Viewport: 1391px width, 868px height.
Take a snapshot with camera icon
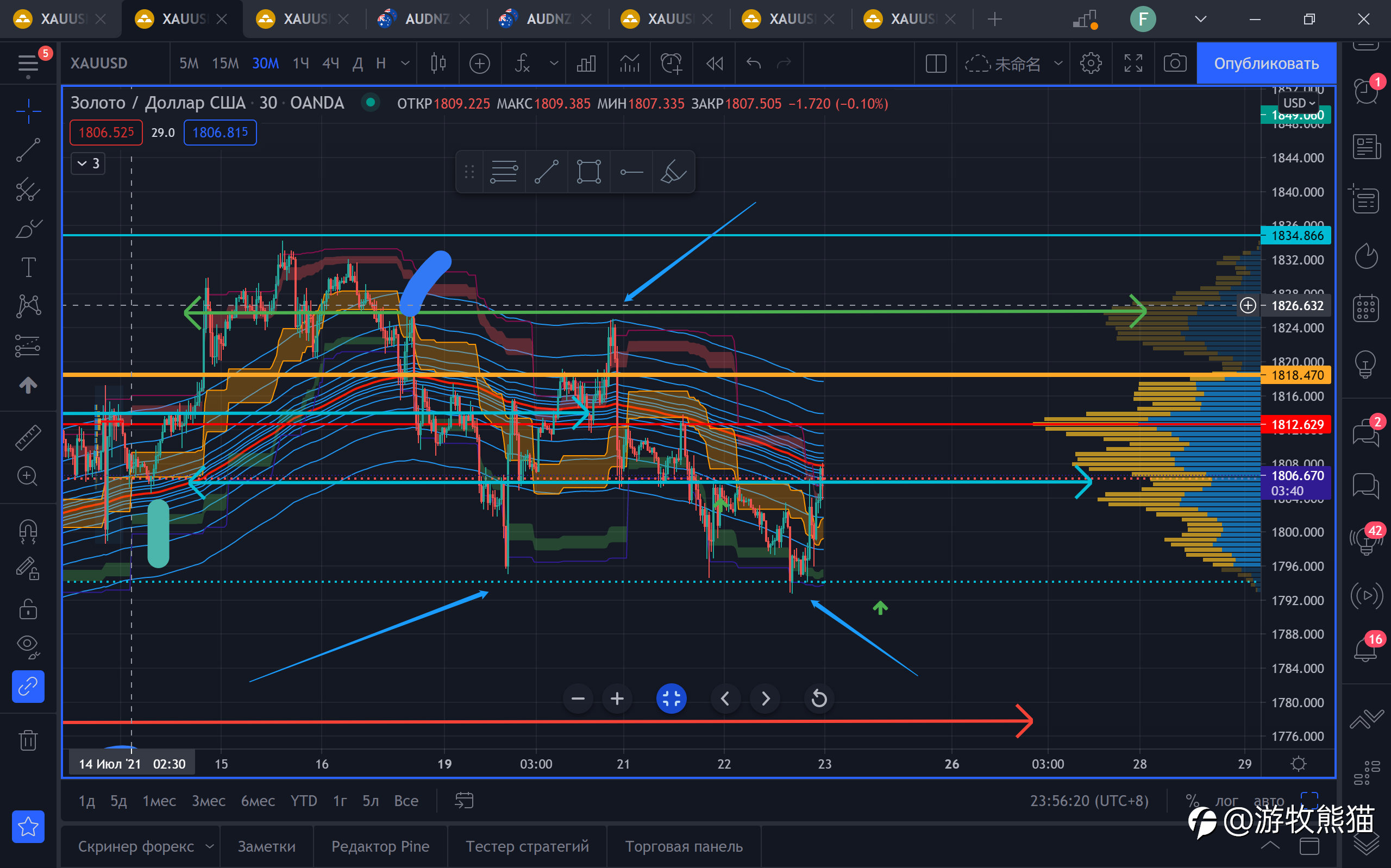(1175, 63)
